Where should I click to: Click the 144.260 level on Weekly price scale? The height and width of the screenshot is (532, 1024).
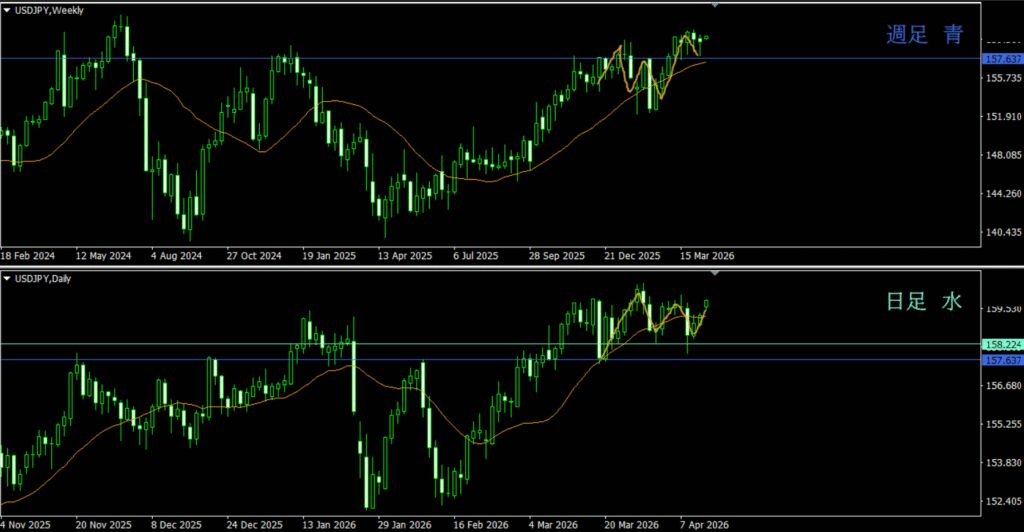(1002, 194)
